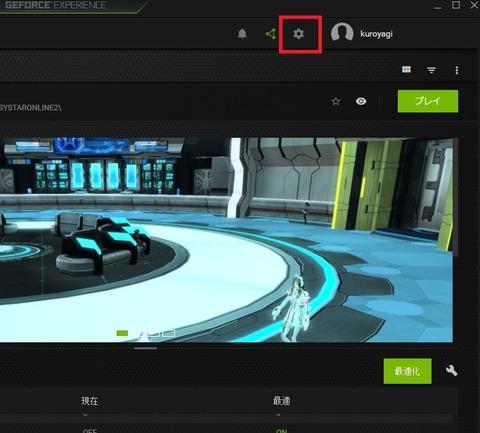Switch to grid view layout

406,69
